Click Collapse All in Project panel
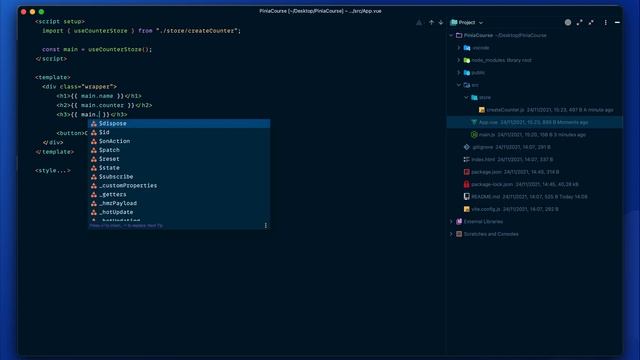 click(x=591, y=22)
